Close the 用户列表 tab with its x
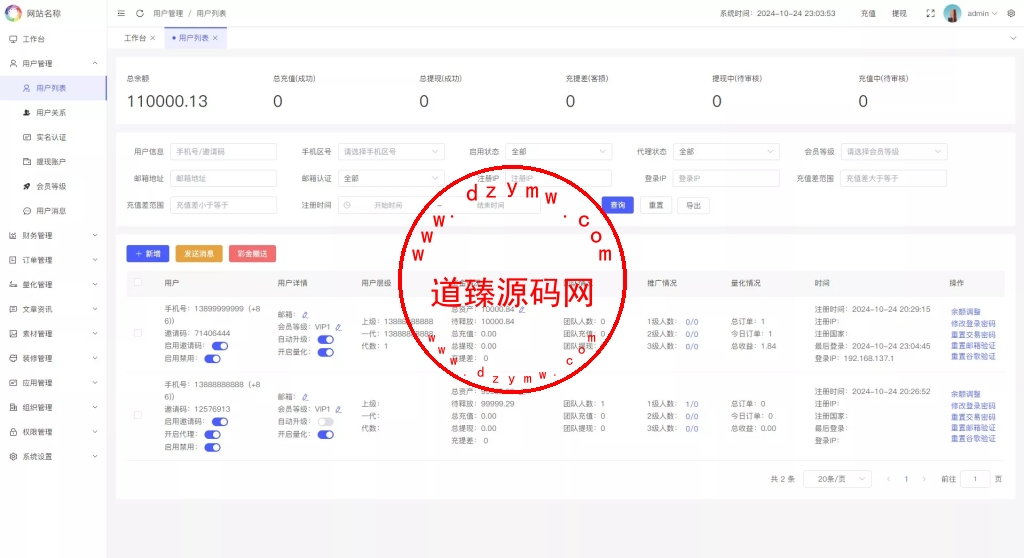Image resolution: width=1024 pixels, height=558 pixels. (215, 38)
